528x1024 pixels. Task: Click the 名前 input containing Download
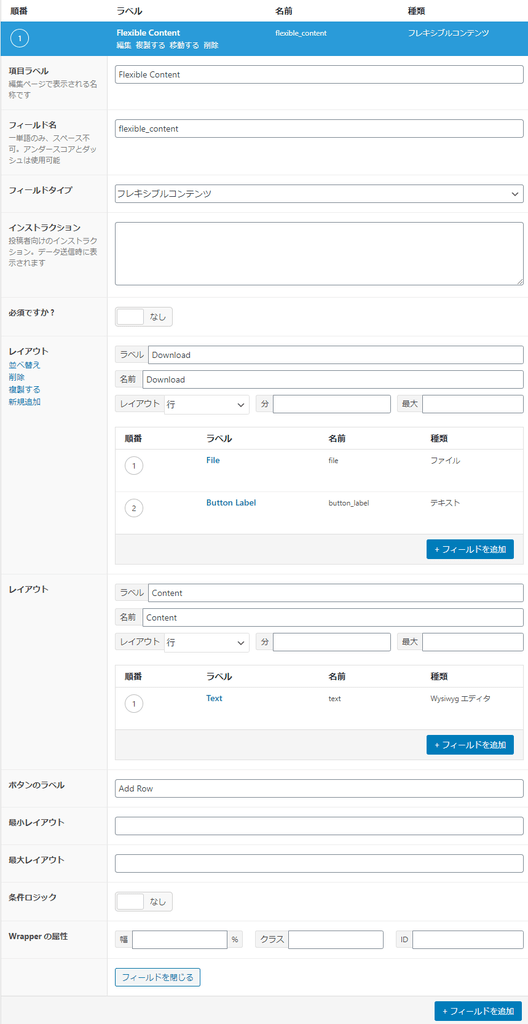[x=333, y=379]
